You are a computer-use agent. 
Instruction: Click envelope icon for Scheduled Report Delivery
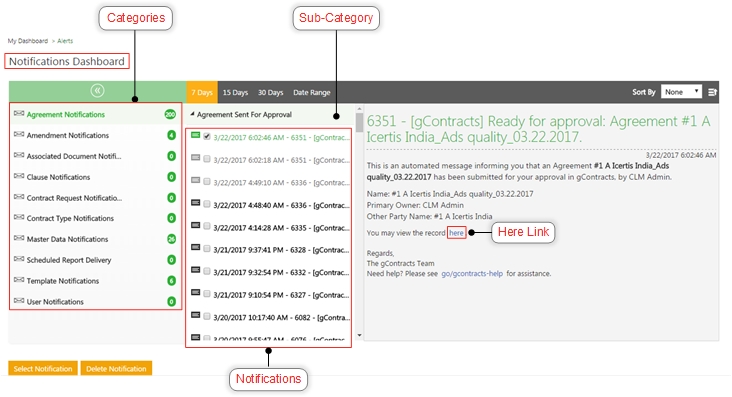(19, 259)
